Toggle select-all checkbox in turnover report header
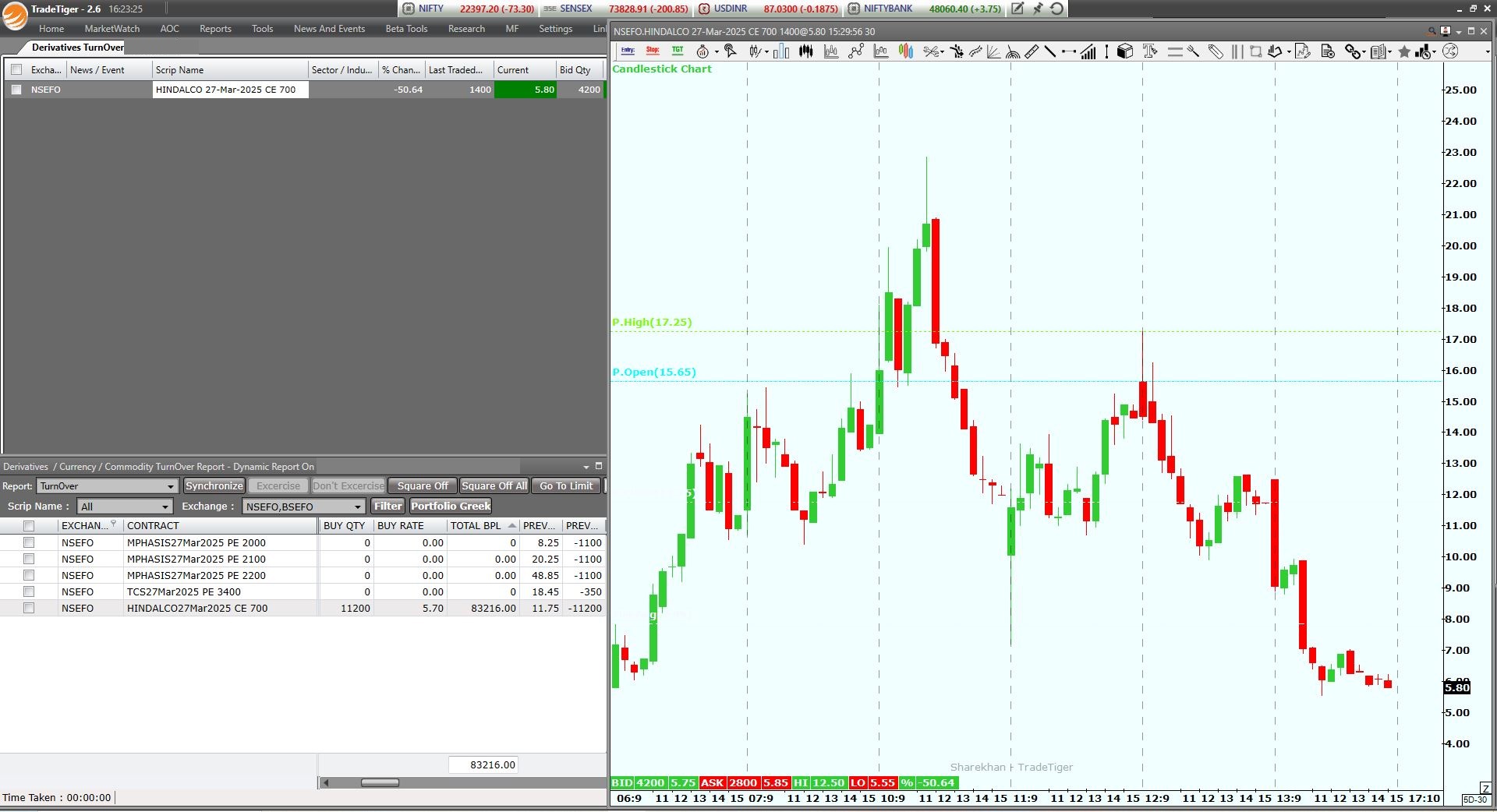This screenshot has width=1497, height=812. tap(29, 525)
